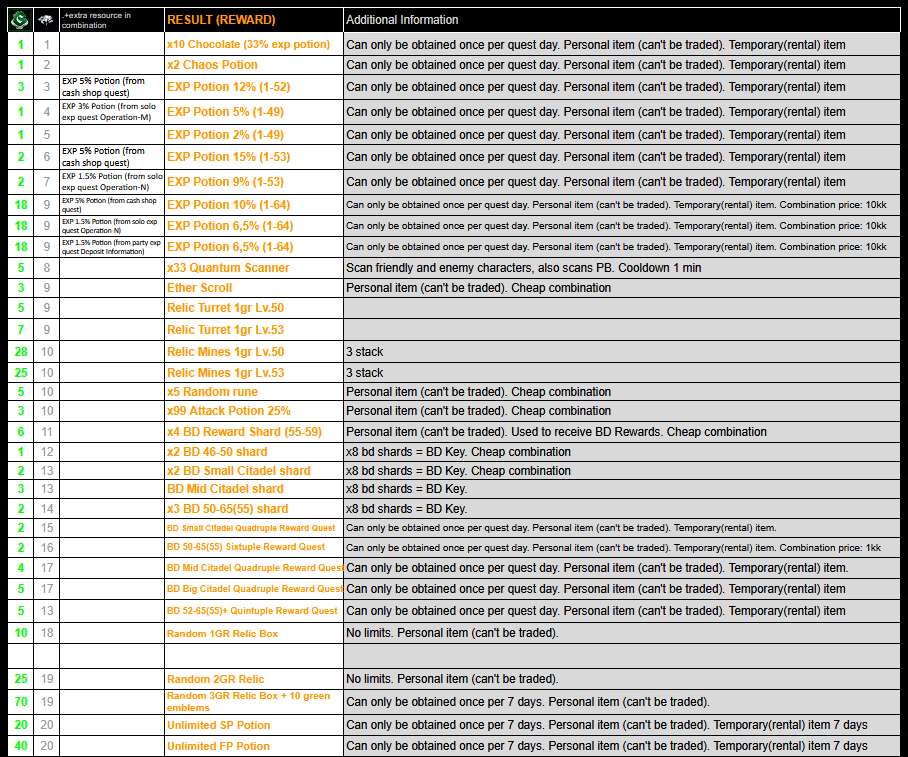The image size is (908, 757).
Task: Click the x10 Chocolate (33% exp potion) reward
Action: click(x=248, y=44)
